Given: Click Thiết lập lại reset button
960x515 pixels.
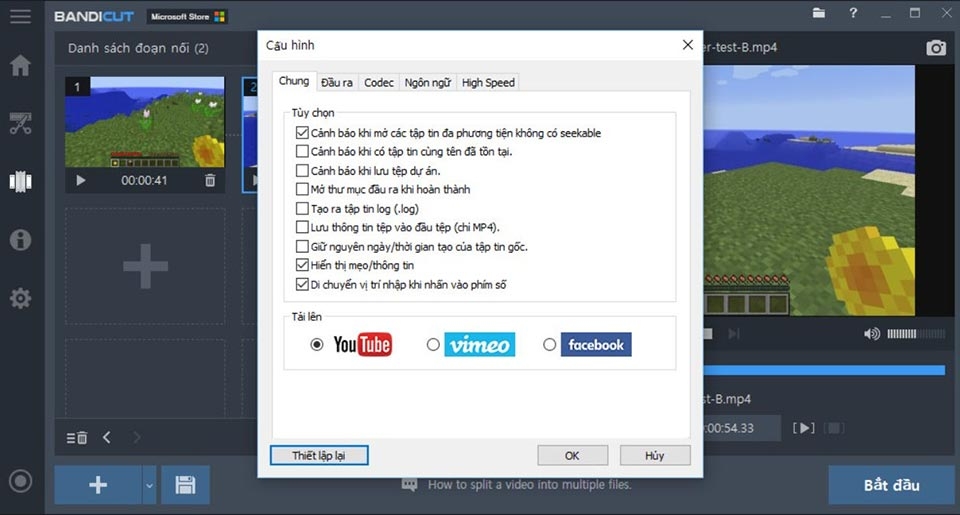Looking at the screenshot, I should click(x=318, y=456).
